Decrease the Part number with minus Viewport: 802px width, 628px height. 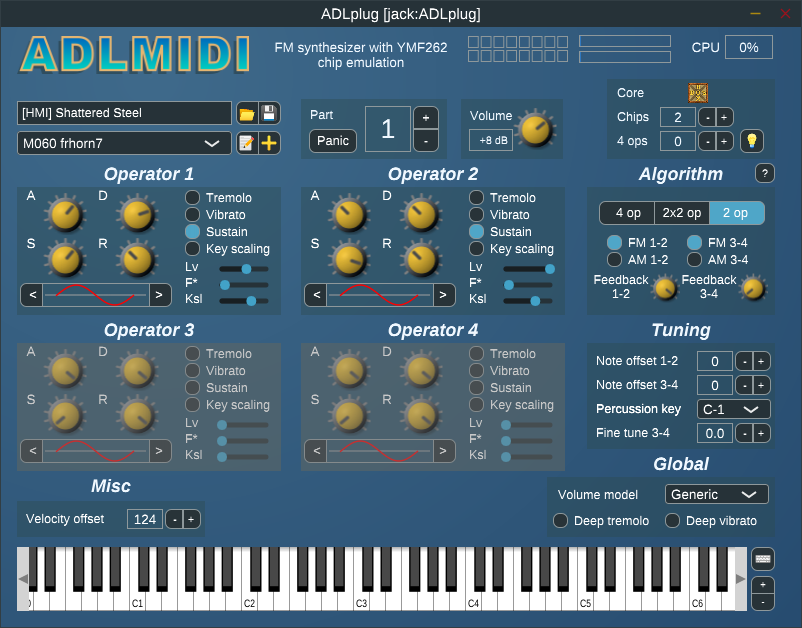coord(426,140)
